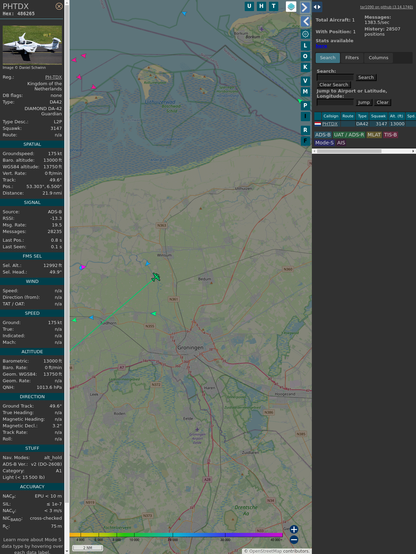Switch to the Filters tab
Screen dimensions: 416x554
(352, 58)
